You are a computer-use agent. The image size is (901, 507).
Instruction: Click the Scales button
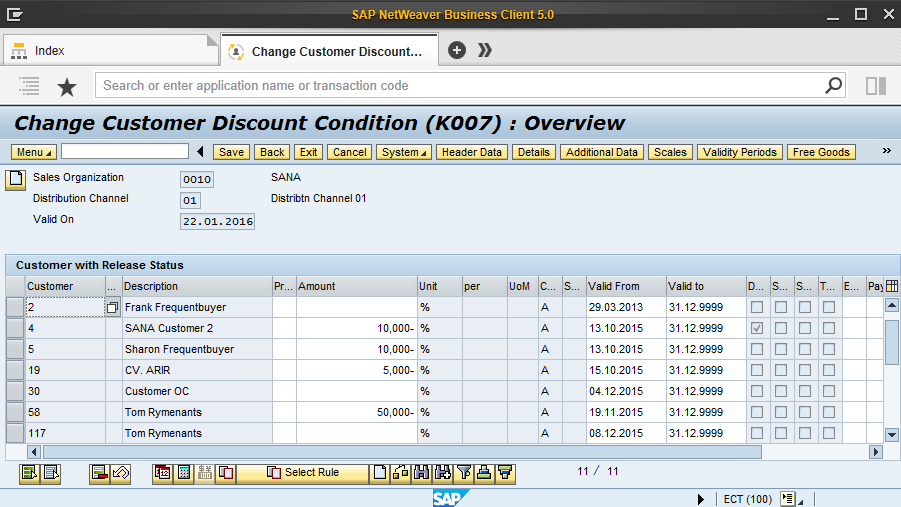[x=670, y=152]
